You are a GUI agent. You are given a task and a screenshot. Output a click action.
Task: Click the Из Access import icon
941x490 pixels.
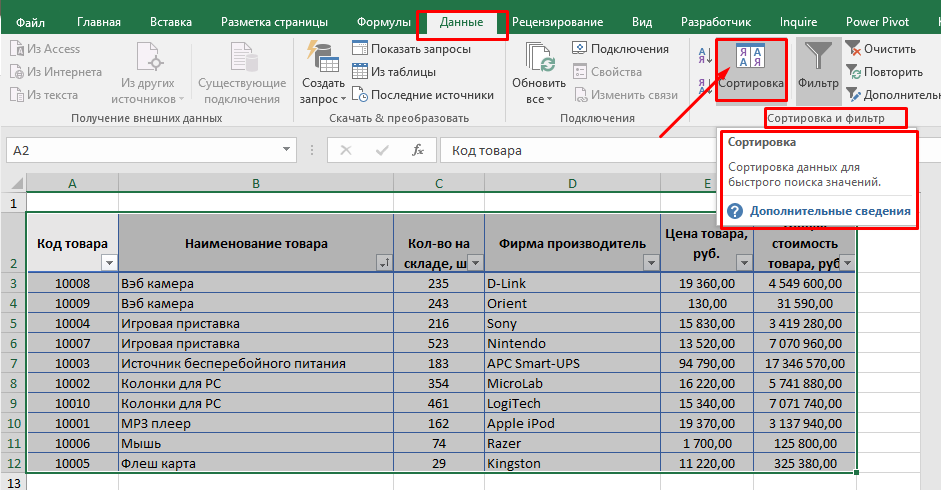[x=17, y=49]
